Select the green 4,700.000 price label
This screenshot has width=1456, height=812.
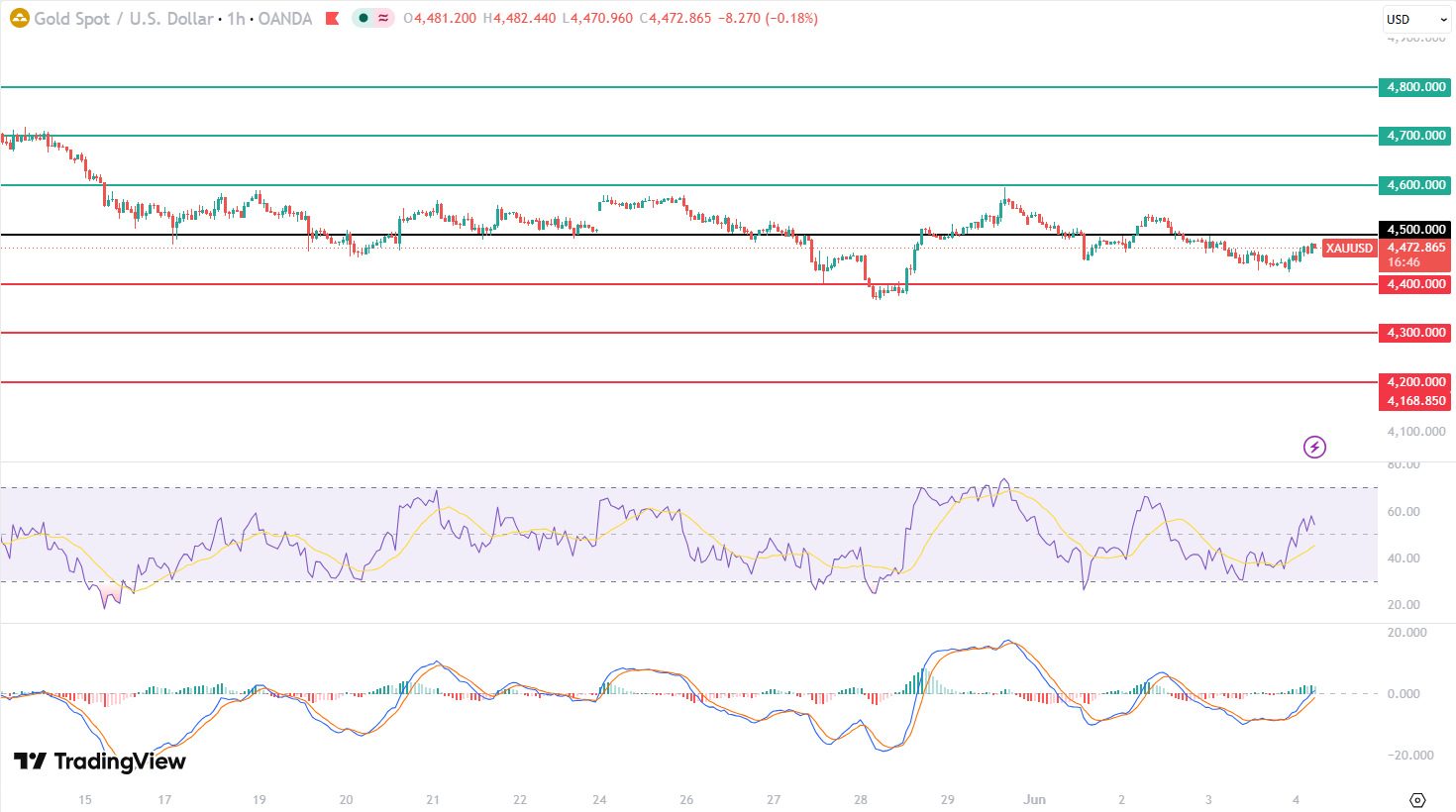coord(1415,136)
